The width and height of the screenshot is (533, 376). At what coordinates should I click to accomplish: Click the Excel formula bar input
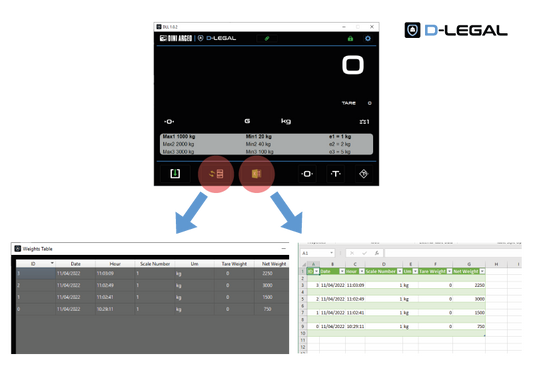click(x=453, y=253)
